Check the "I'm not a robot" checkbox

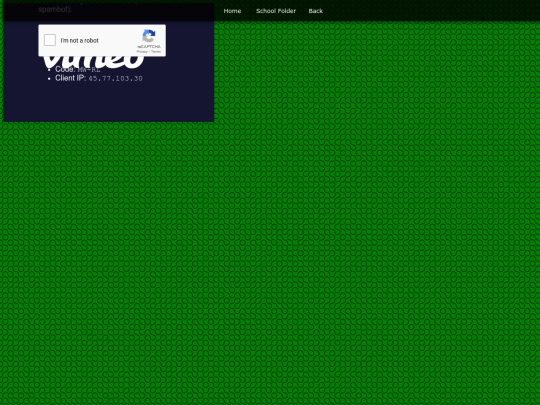point(50,40)
